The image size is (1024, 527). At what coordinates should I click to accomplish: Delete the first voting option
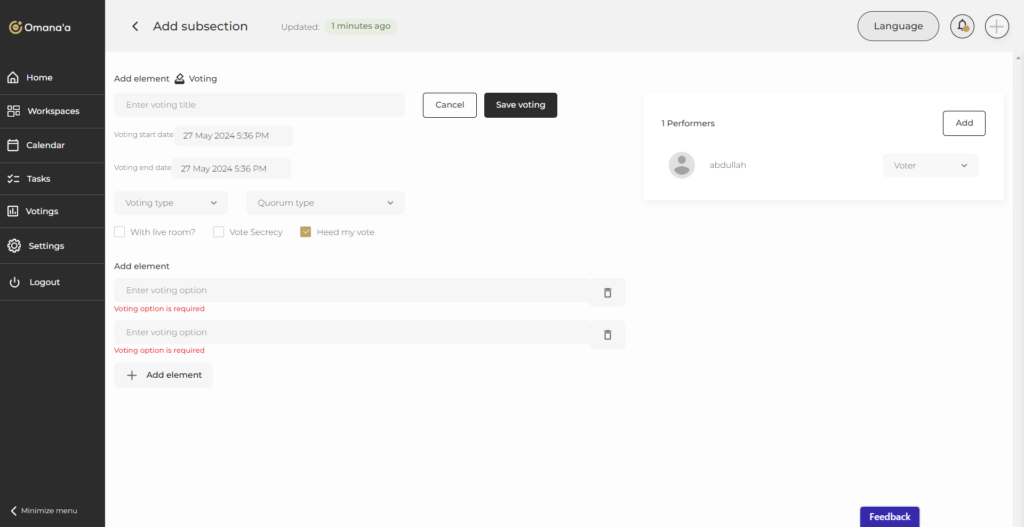607,292
